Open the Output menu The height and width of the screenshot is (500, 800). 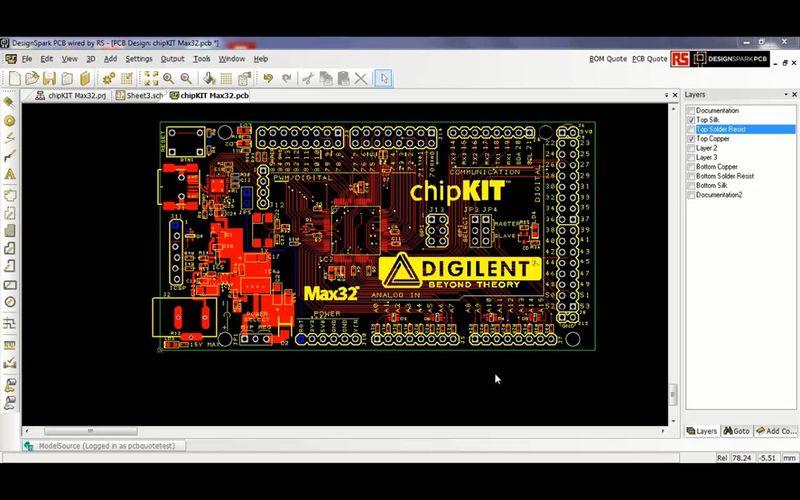point(172,59)
